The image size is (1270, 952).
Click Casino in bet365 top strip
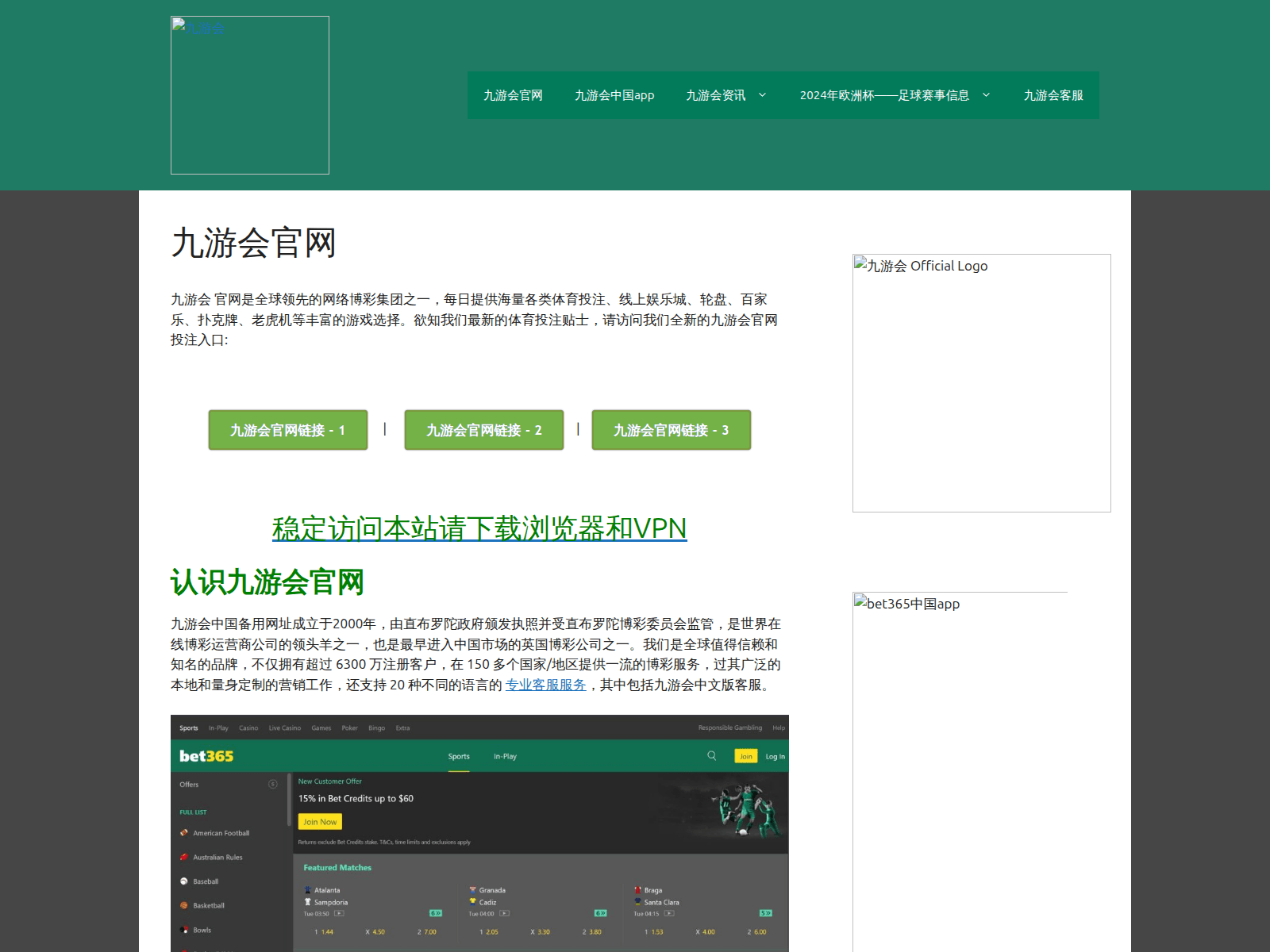coord(248,728)
